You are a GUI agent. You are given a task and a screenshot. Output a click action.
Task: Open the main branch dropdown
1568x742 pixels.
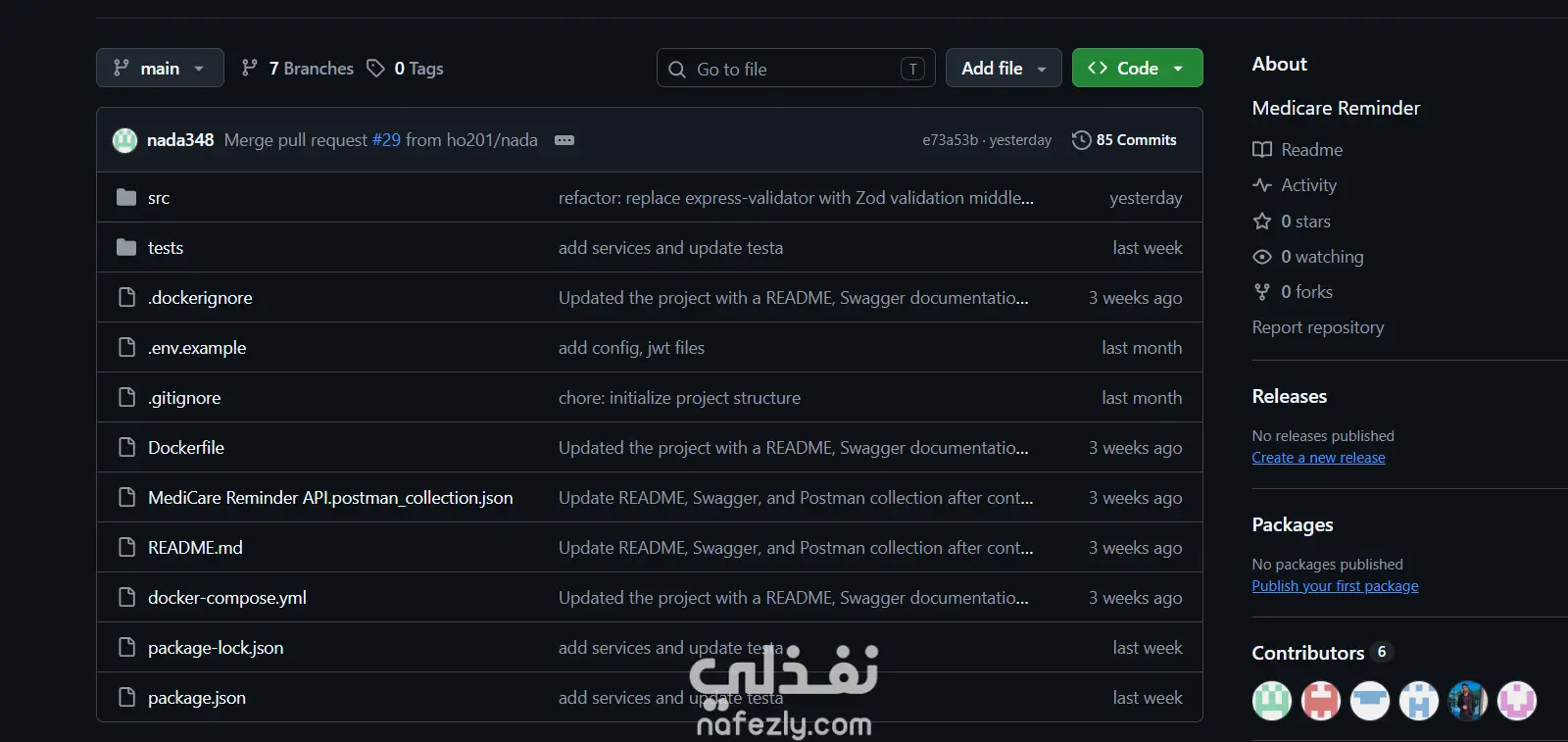click(x=160, y=68)
